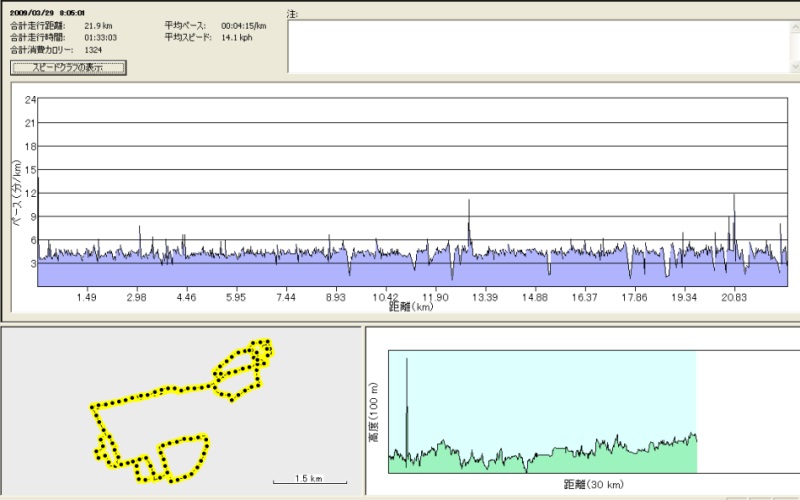This screenshot has width=800, height=500.
Task: Click the 合計走行距離 value 21.9 km
Action: click(97, 26)
